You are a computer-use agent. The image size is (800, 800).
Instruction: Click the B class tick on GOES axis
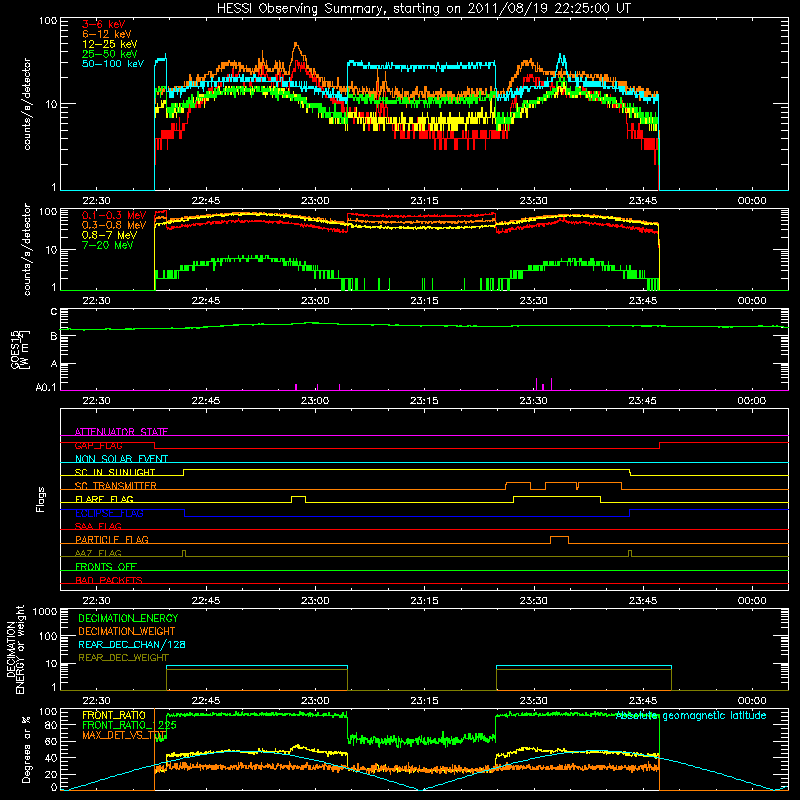pyautogui.click(x=54, y=336)
